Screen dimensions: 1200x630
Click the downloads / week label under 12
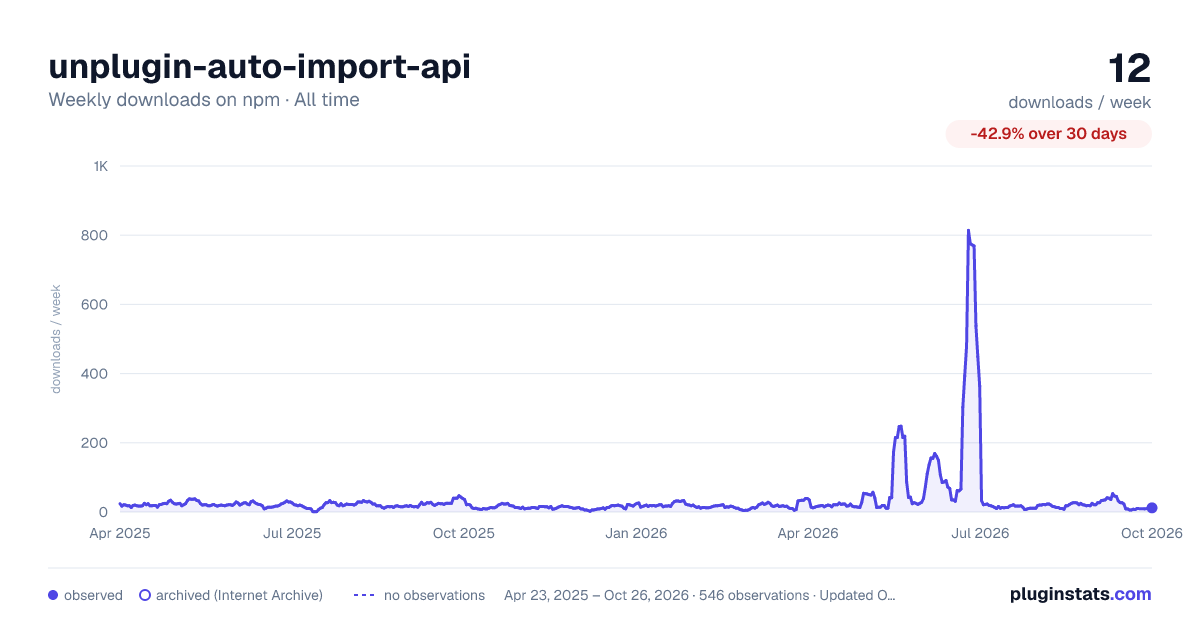tap(1079, 102)
